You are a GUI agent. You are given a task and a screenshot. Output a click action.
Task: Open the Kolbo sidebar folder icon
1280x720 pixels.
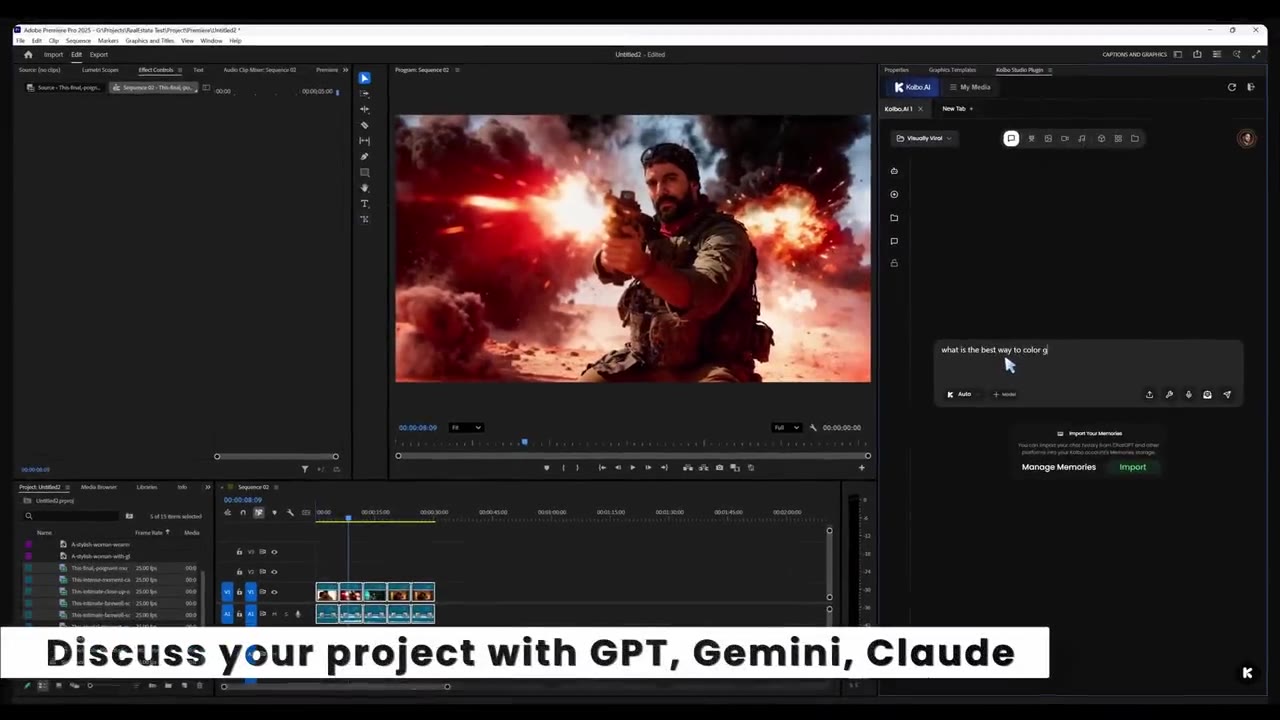click(x=894, y=218)
